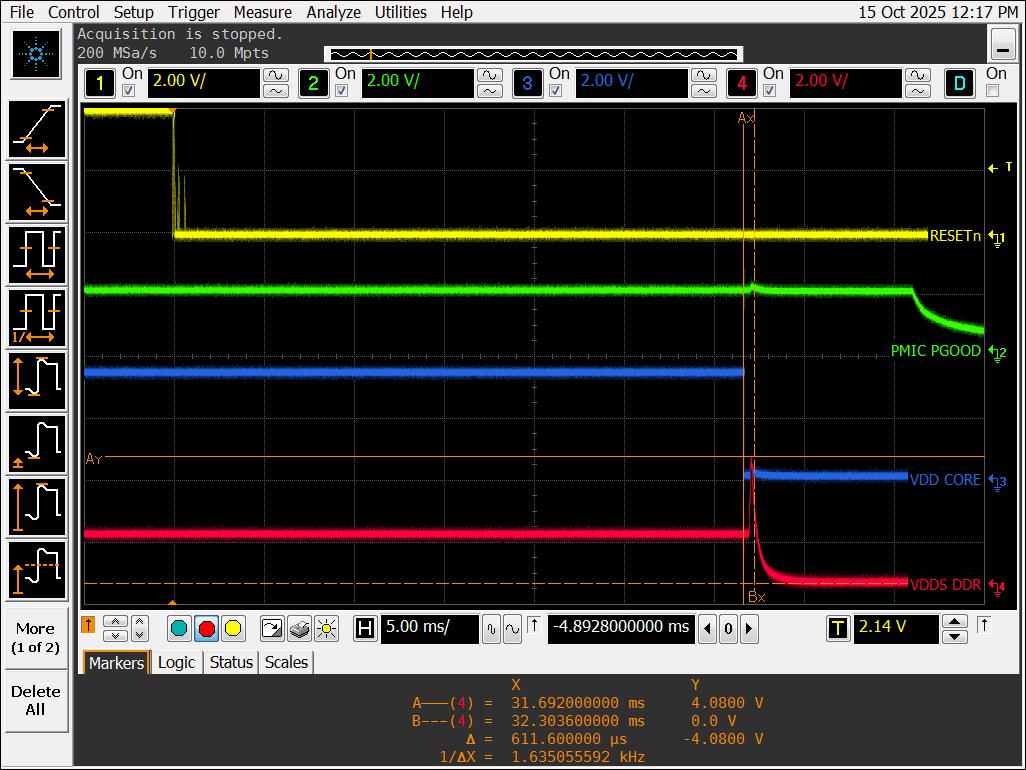This screenshot has height=770, width=1026.
Task: Open the Analyze menu
Action: tap(334, 12)
